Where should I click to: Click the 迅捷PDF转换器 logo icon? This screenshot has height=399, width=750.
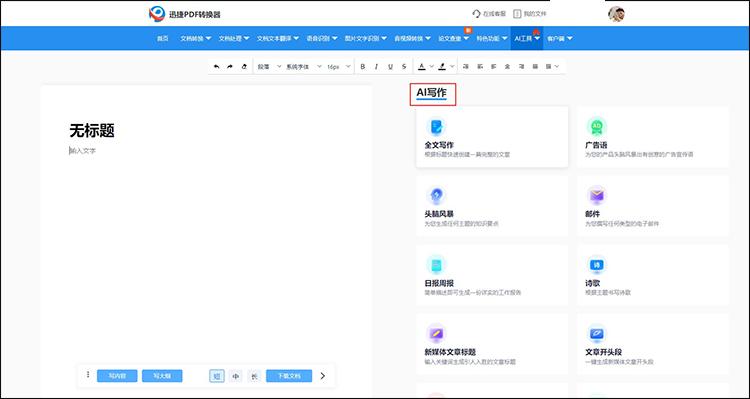tap(156, 14)
